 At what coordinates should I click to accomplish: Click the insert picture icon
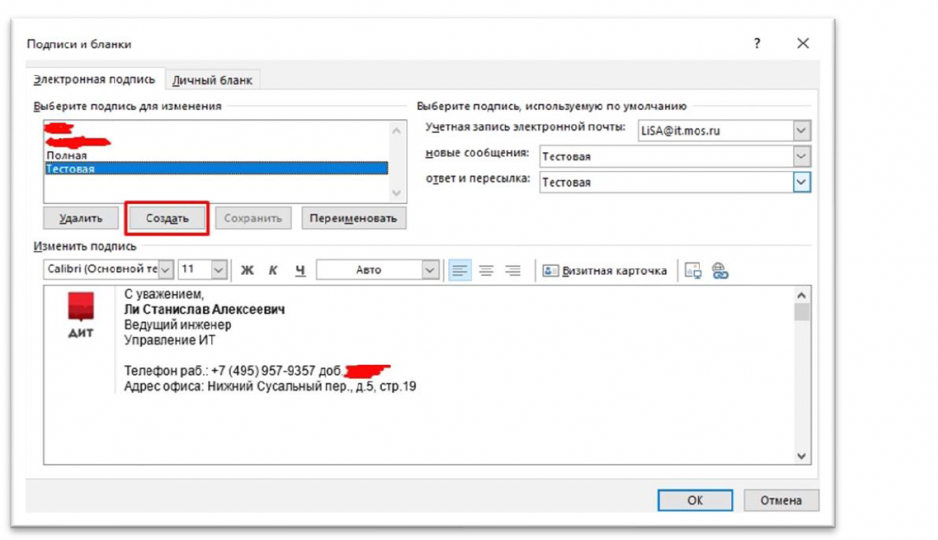tap(693, 270)
